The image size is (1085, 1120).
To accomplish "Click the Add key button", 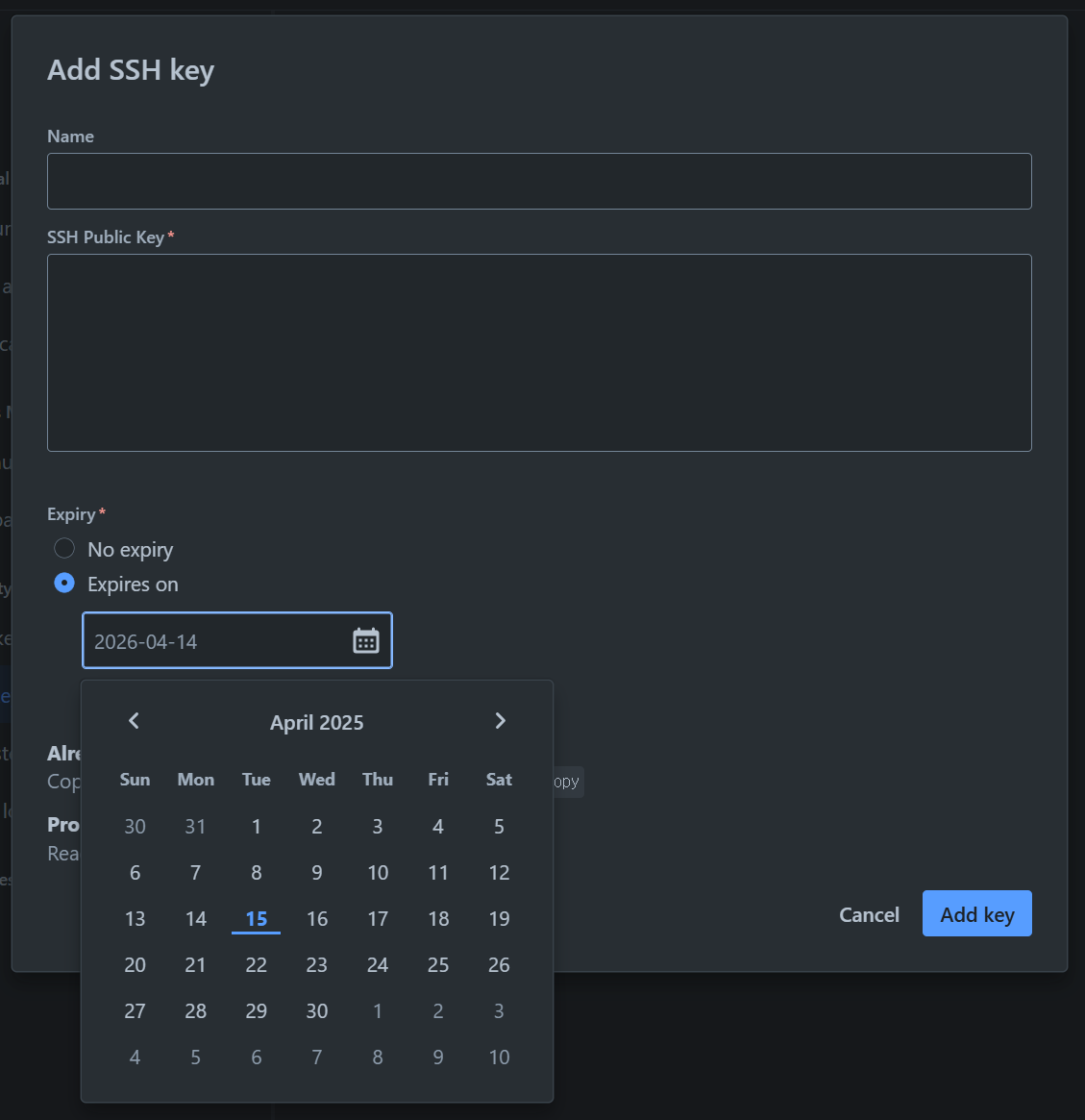I will (976, 913).
